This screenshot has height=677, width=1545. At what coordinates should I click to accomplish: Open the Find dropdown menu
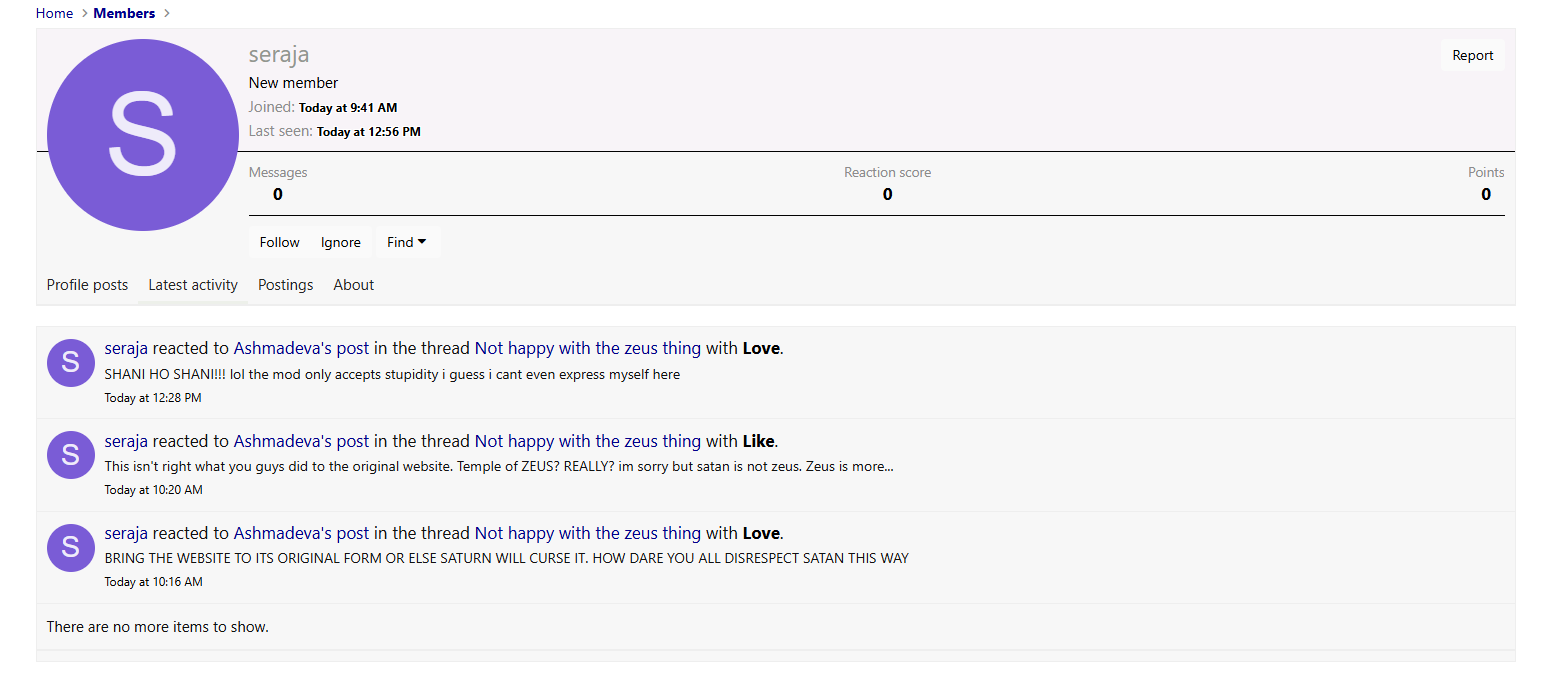pos(407,242)
